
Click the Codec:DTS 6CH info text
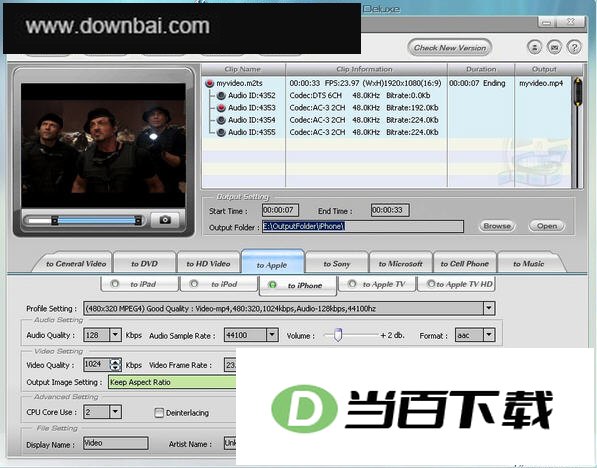coord(316,96)
